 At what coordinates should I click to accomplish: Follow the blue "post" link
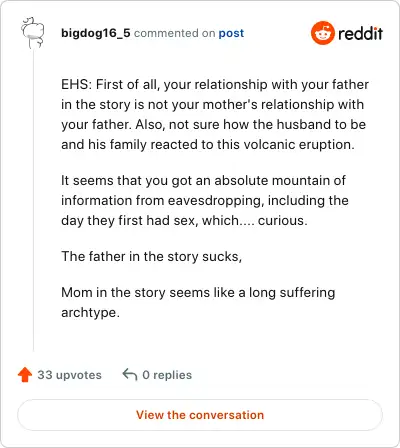[x=231, y=33]
